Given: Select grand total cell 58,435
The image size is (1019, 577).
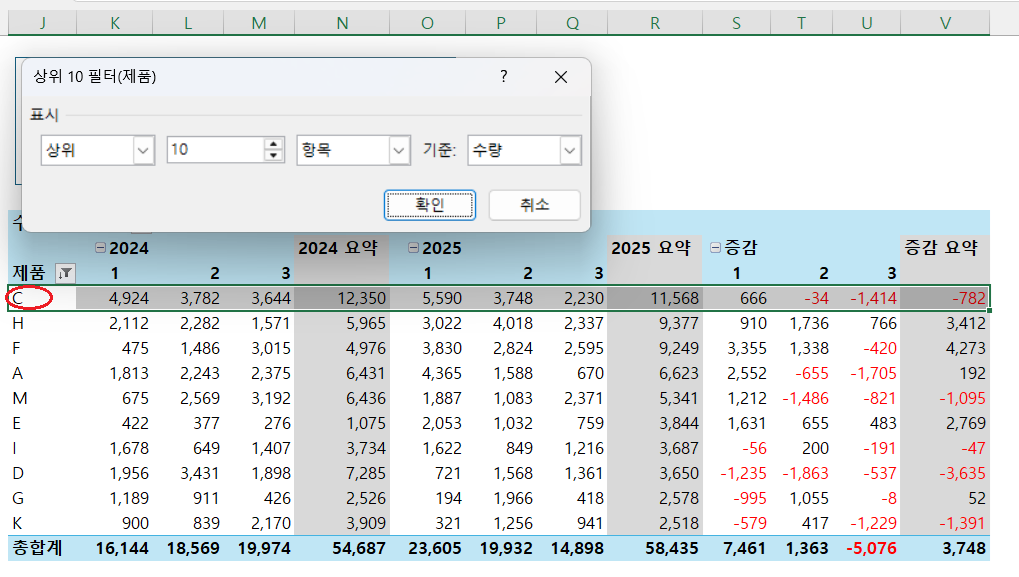Looking at the screenshot, I should click(655, 548).
